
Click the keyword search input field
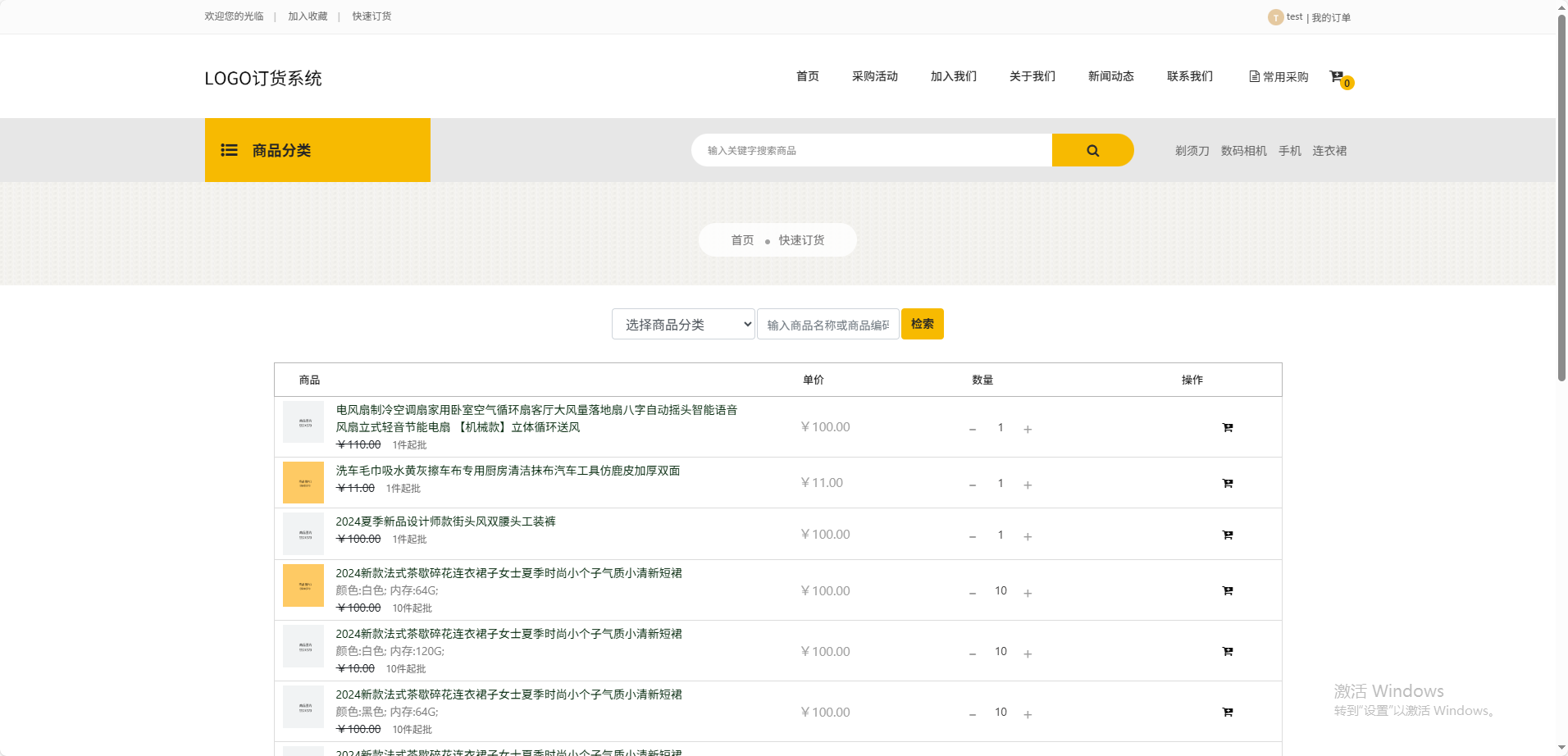(871, 150)
